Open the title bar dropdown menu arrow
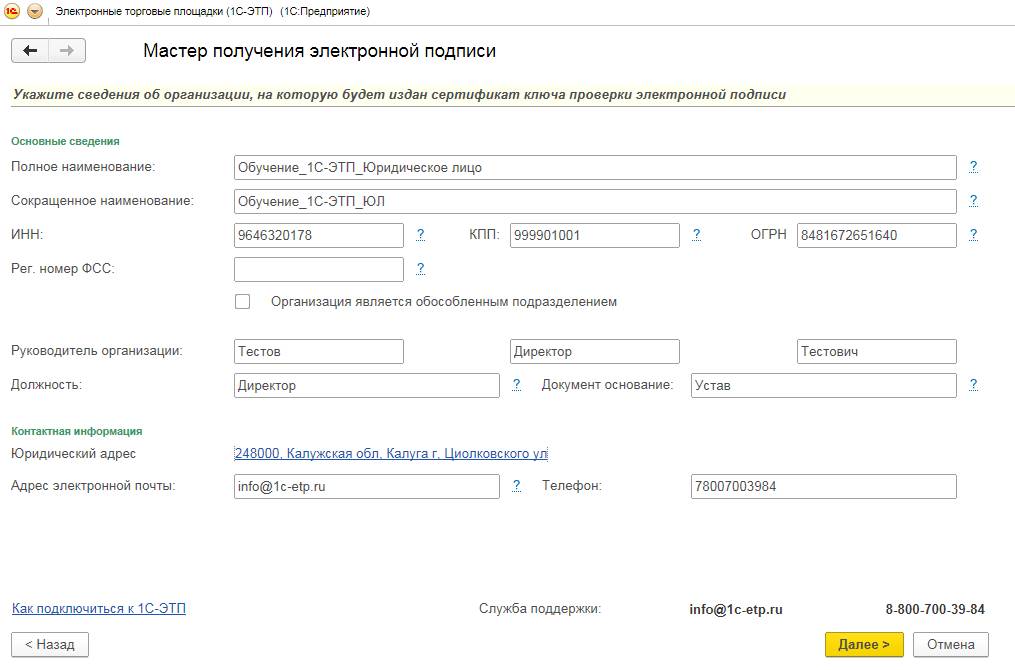The height and width of the screenshot is (670, 1015). 35,11
